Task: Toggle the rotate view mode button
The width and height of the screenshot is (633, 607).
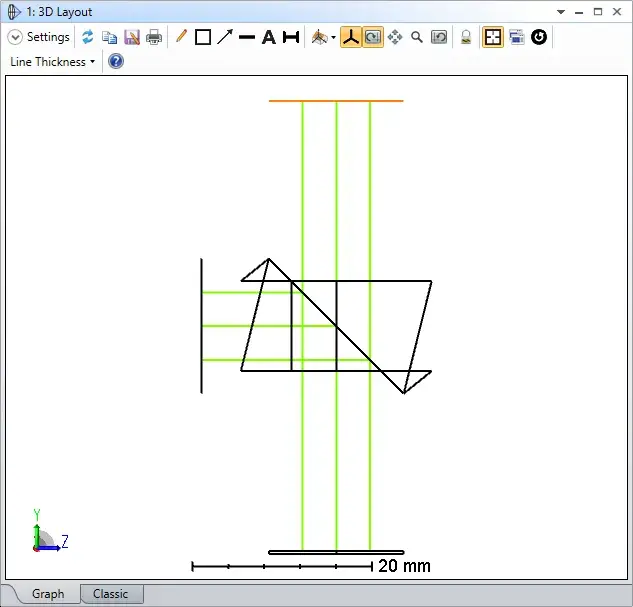Action: [x=373, y=37]
